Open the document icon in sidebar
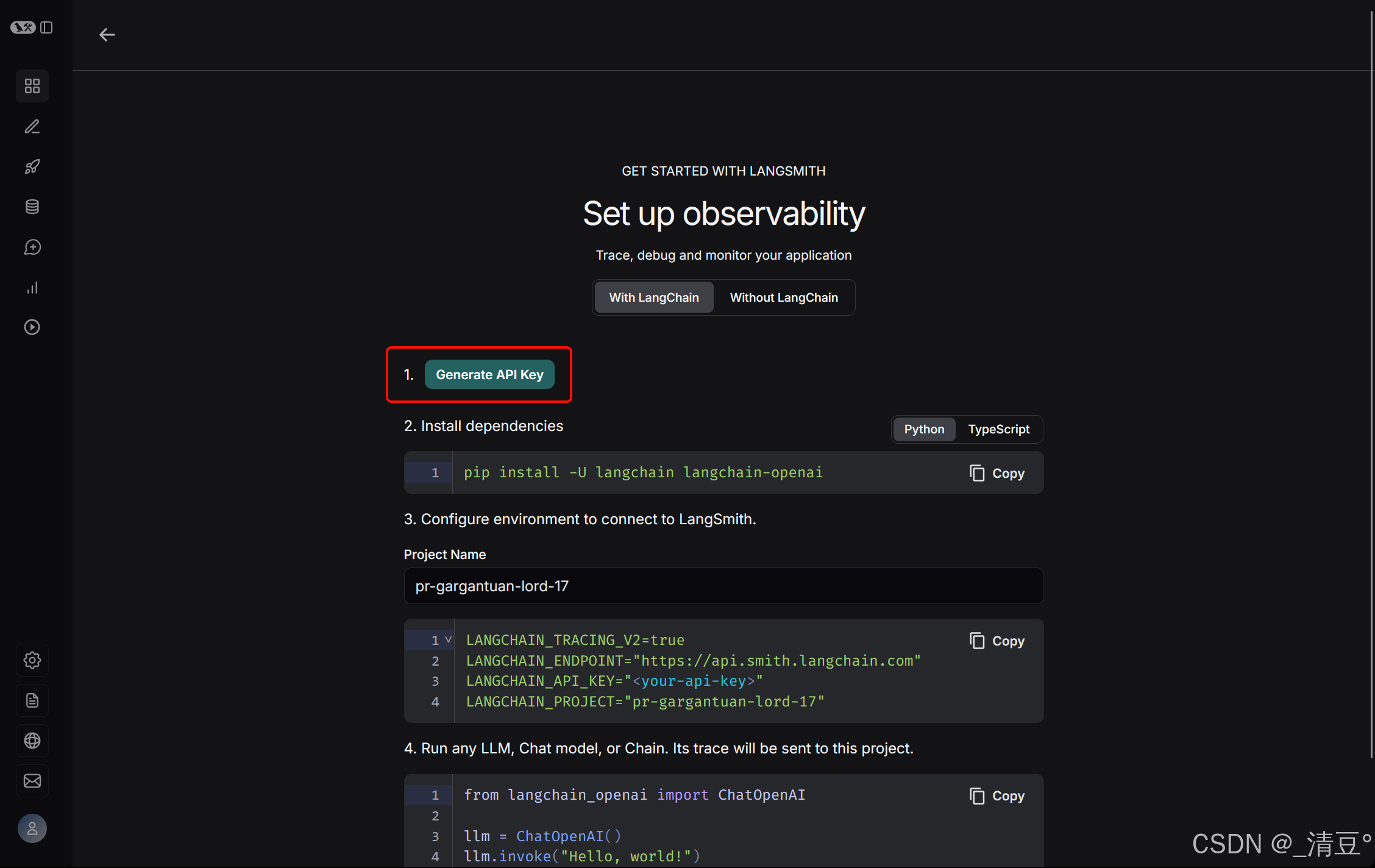The width and height of the screenshot is (1375, 868). tap(32, 700)
